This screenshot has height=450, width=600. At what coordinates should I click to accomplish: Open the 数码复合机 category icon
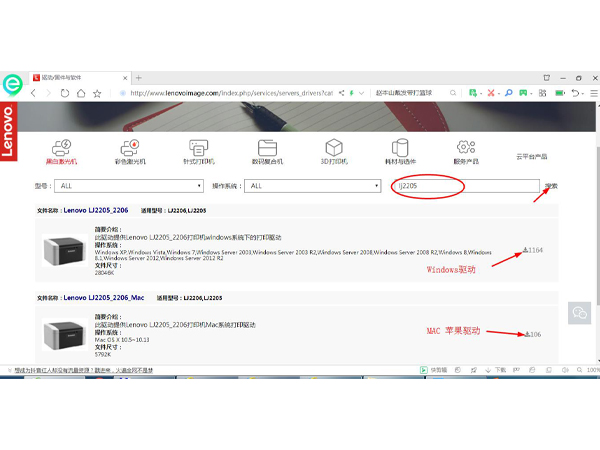pos(266,148)
